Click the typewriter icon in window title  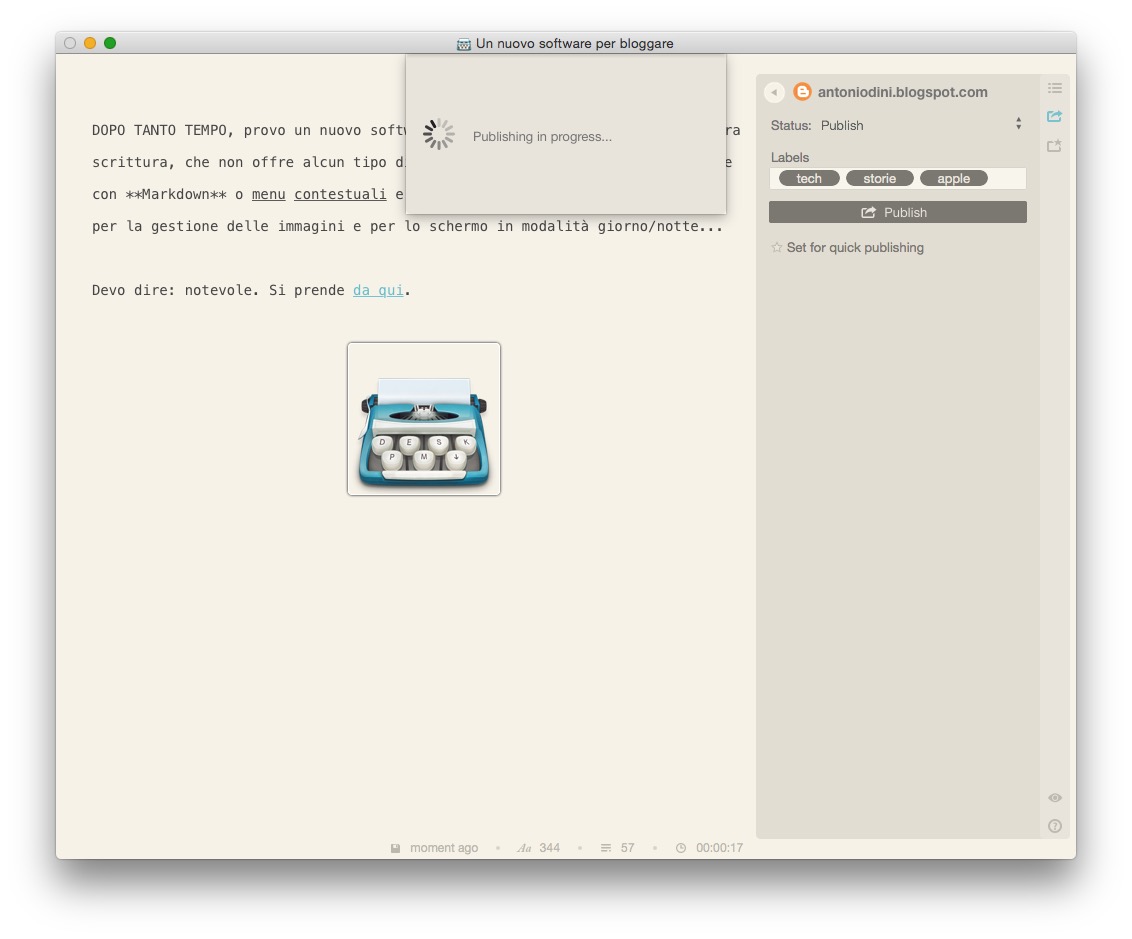463,44
